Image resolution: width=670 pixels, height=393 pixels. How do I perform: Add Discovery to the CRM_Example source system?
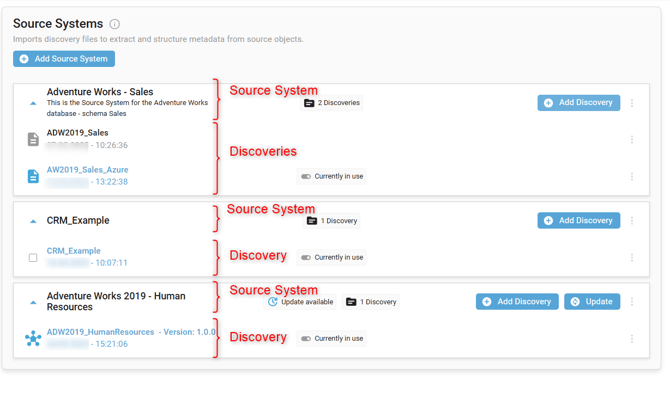(x=579, y=220)
